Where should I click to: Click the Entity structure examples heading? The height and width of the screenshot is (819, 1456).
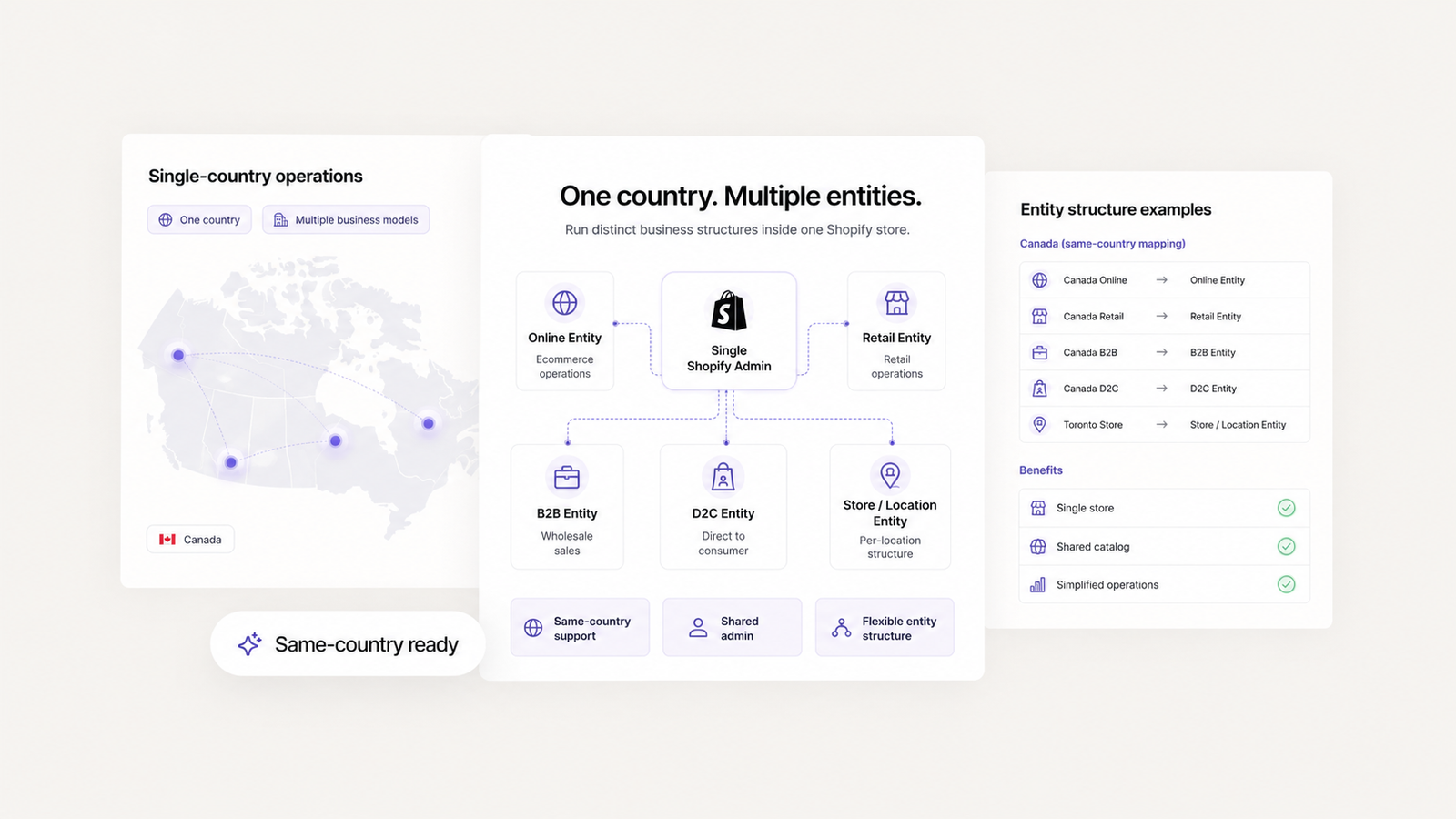[x=1116, y=209]
